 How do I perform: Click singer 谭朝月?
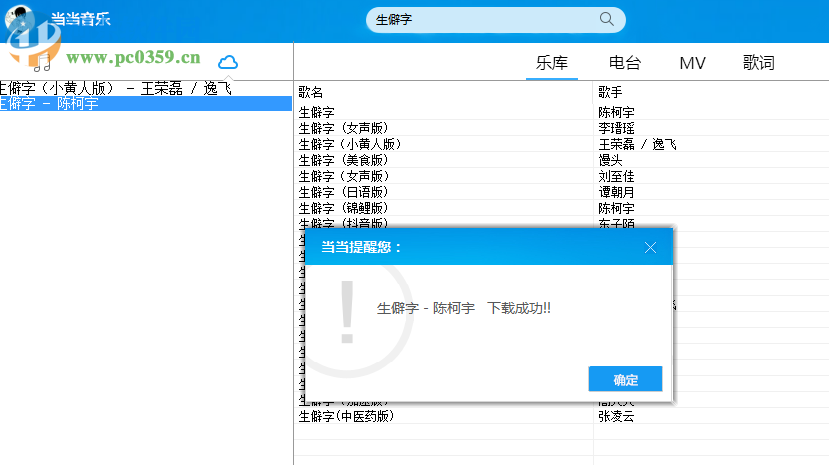[616, 192]
